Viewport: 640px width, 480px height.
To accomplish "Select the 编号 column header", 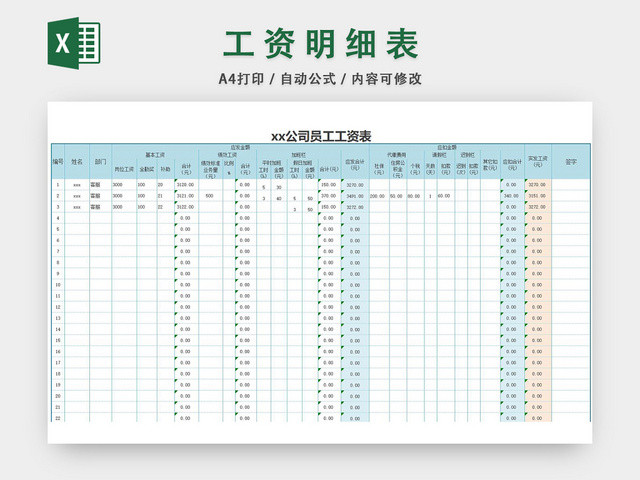I will (x=58, y=161).
